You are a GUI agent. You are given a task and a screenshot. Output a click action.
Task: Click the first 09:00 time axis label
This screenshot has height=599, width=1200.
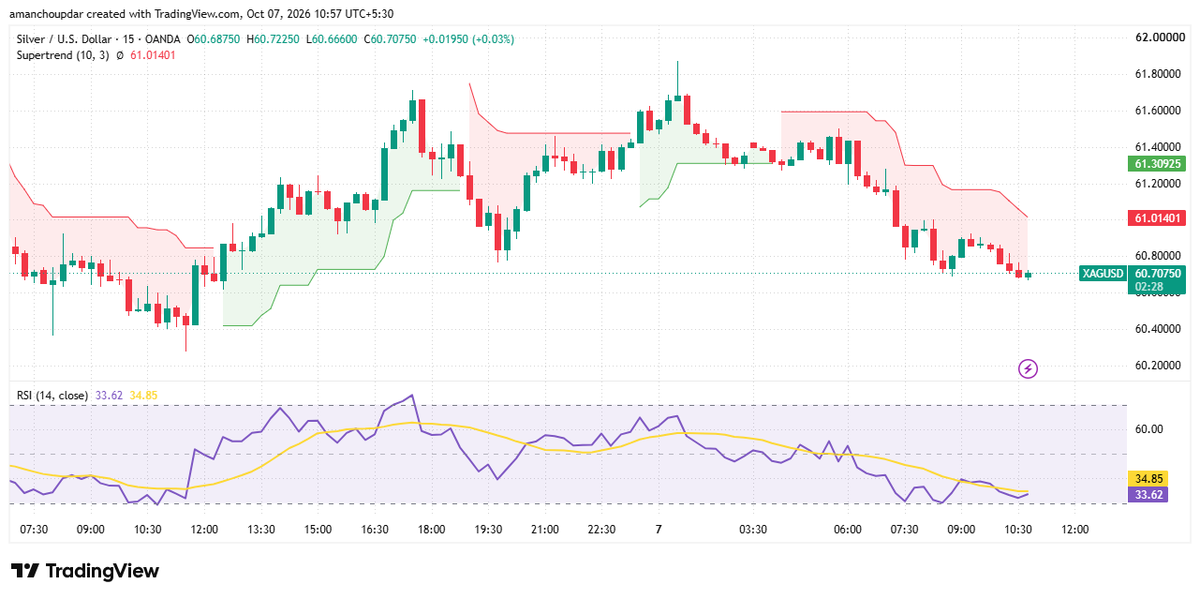point(91,529)
